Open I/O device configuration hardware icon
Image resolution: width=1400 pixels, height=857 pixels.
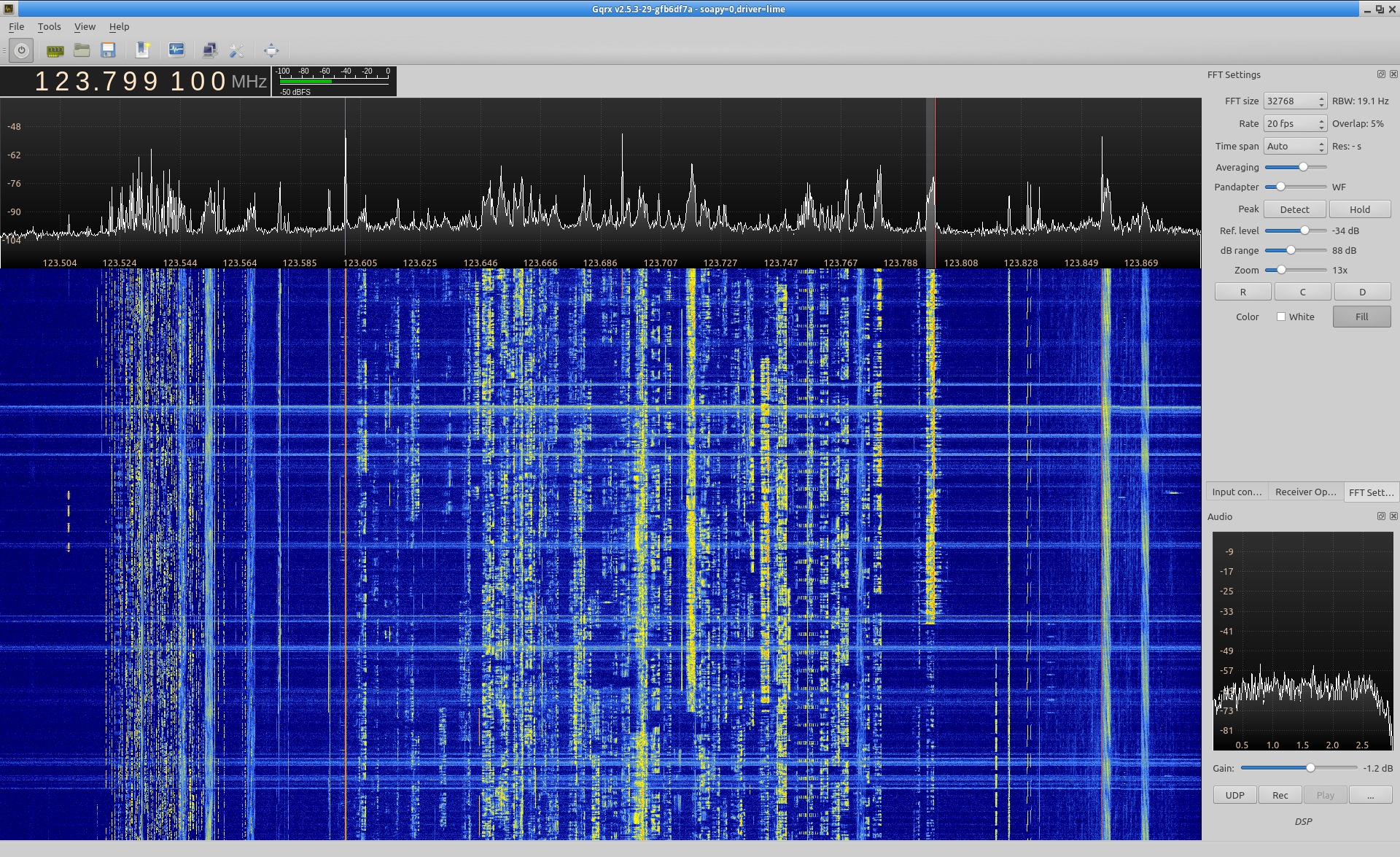pos(55,50)
